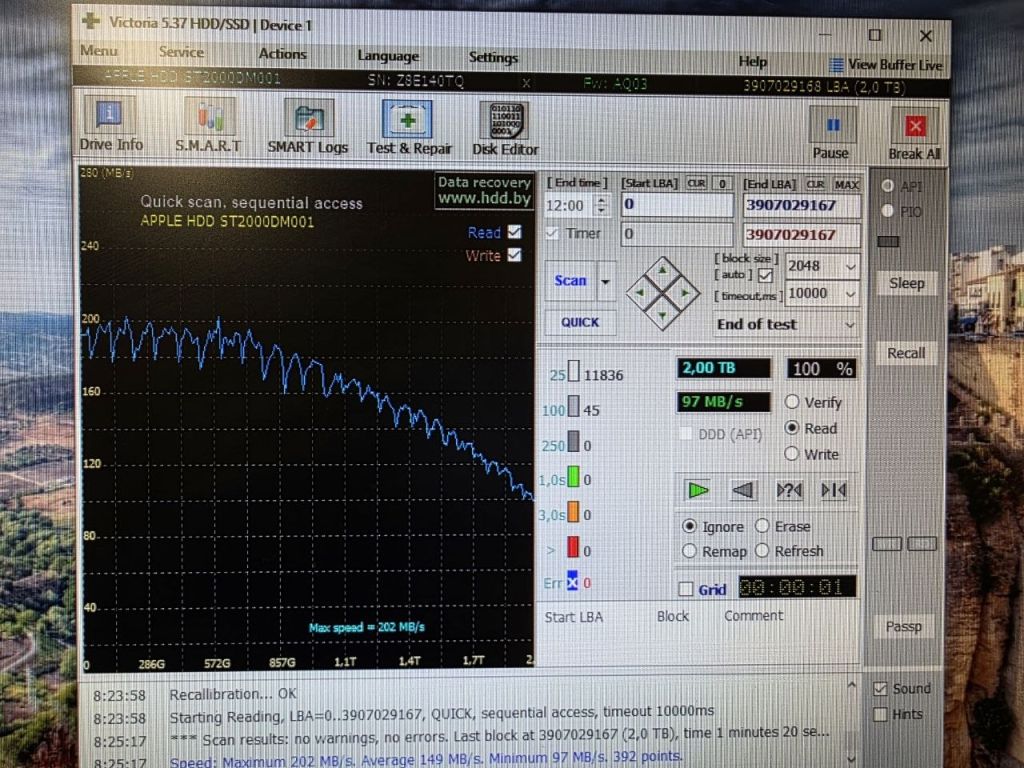Click the reverse scan arrow button
Screen dimensions: 1024x768
click(x=743, y=490)
